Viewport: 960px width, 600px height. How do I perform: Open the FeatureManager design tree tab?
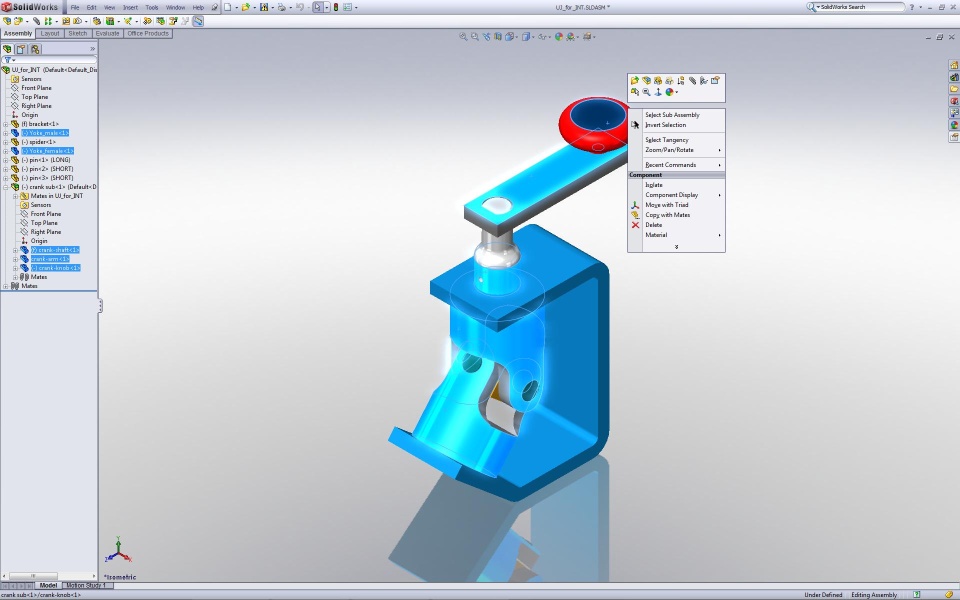[7, 49]
